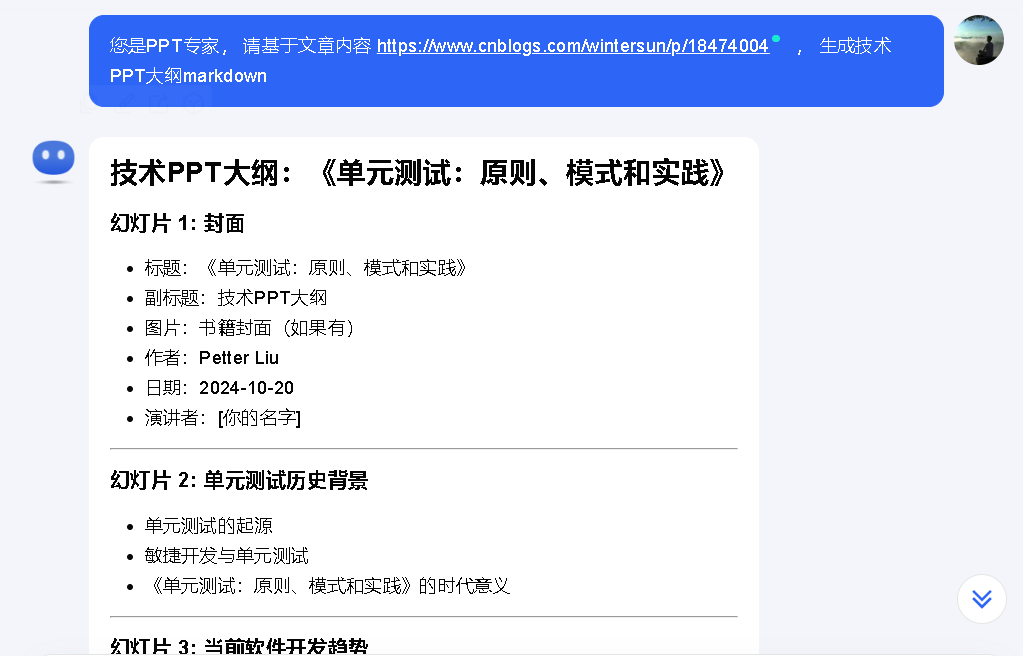Select the heading 幻灯片 1: 封面

(x=175, y=224)
